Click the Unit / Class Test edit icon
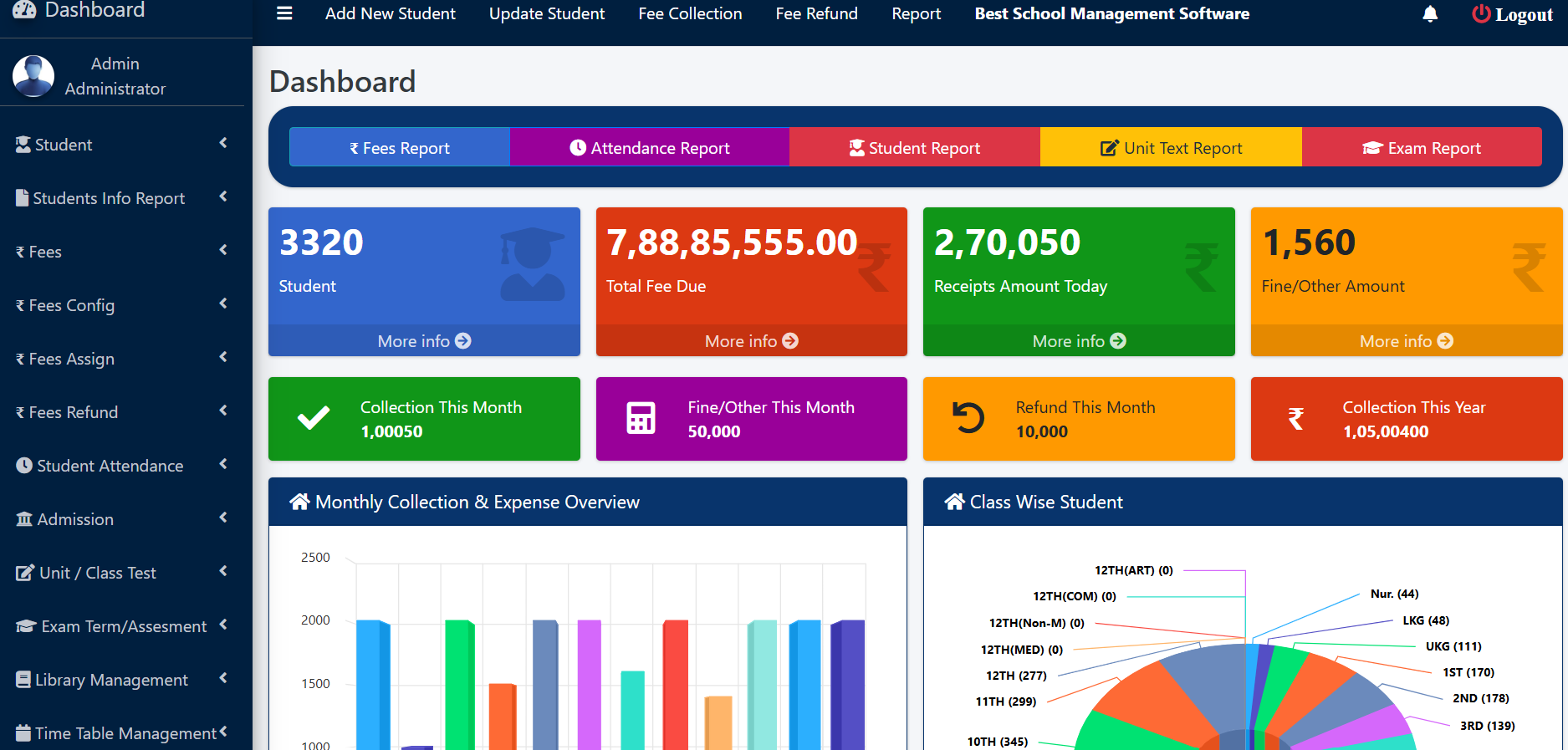 (25, 573)
